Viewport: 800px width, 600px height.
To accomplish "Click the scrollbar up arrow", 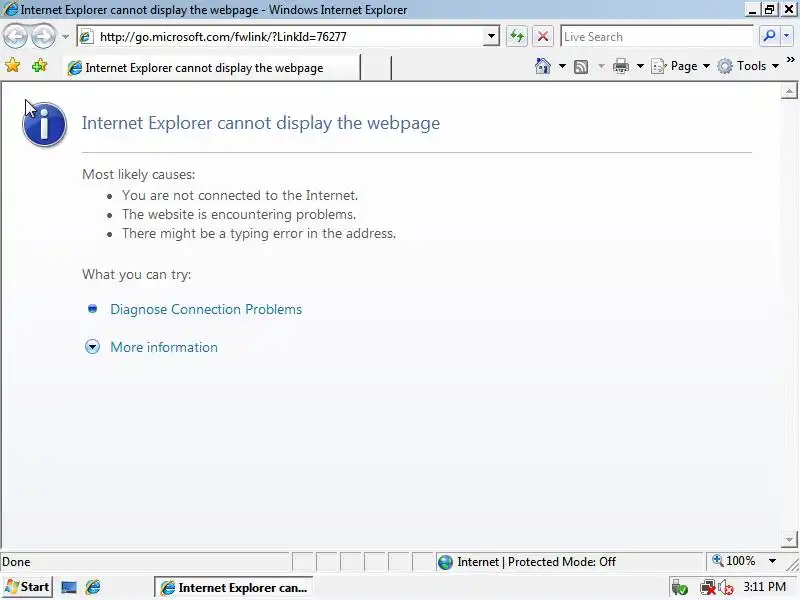I will (789, 91).
